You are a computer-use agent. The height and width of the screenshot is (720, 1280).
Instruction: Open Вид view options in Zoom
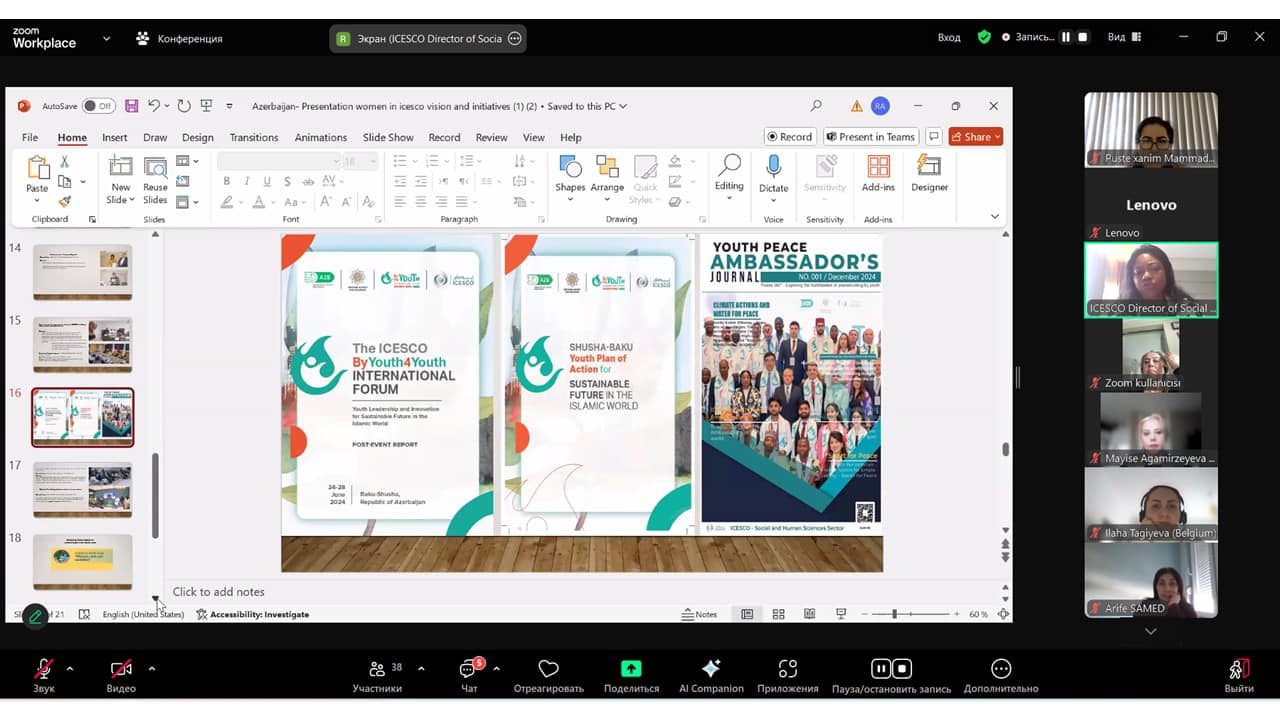1126,37
